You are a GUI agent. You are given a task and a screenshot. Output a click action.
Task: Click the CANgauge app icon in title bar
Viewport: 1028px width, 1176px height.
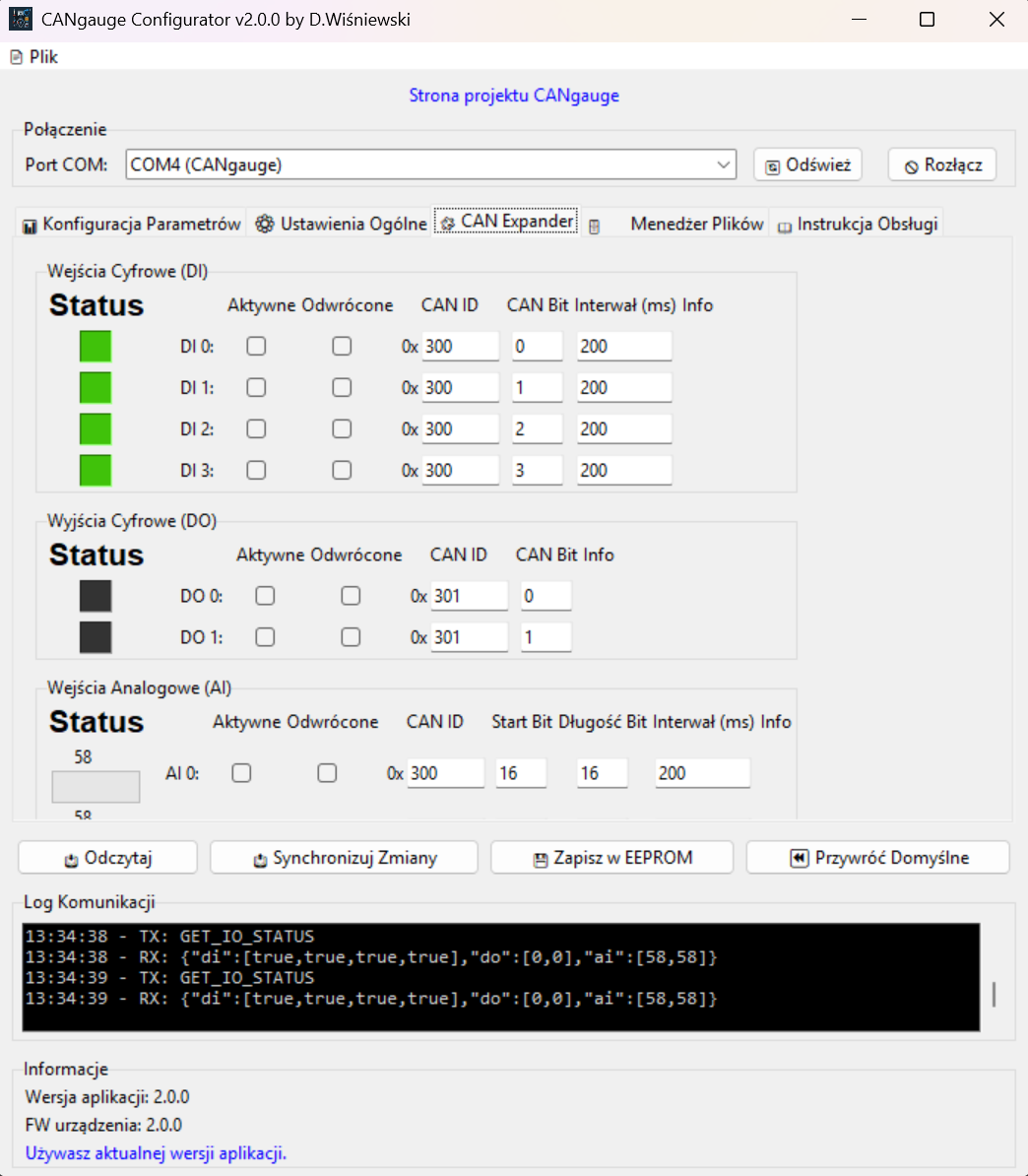pyautogui.click(x=21, y=19)
